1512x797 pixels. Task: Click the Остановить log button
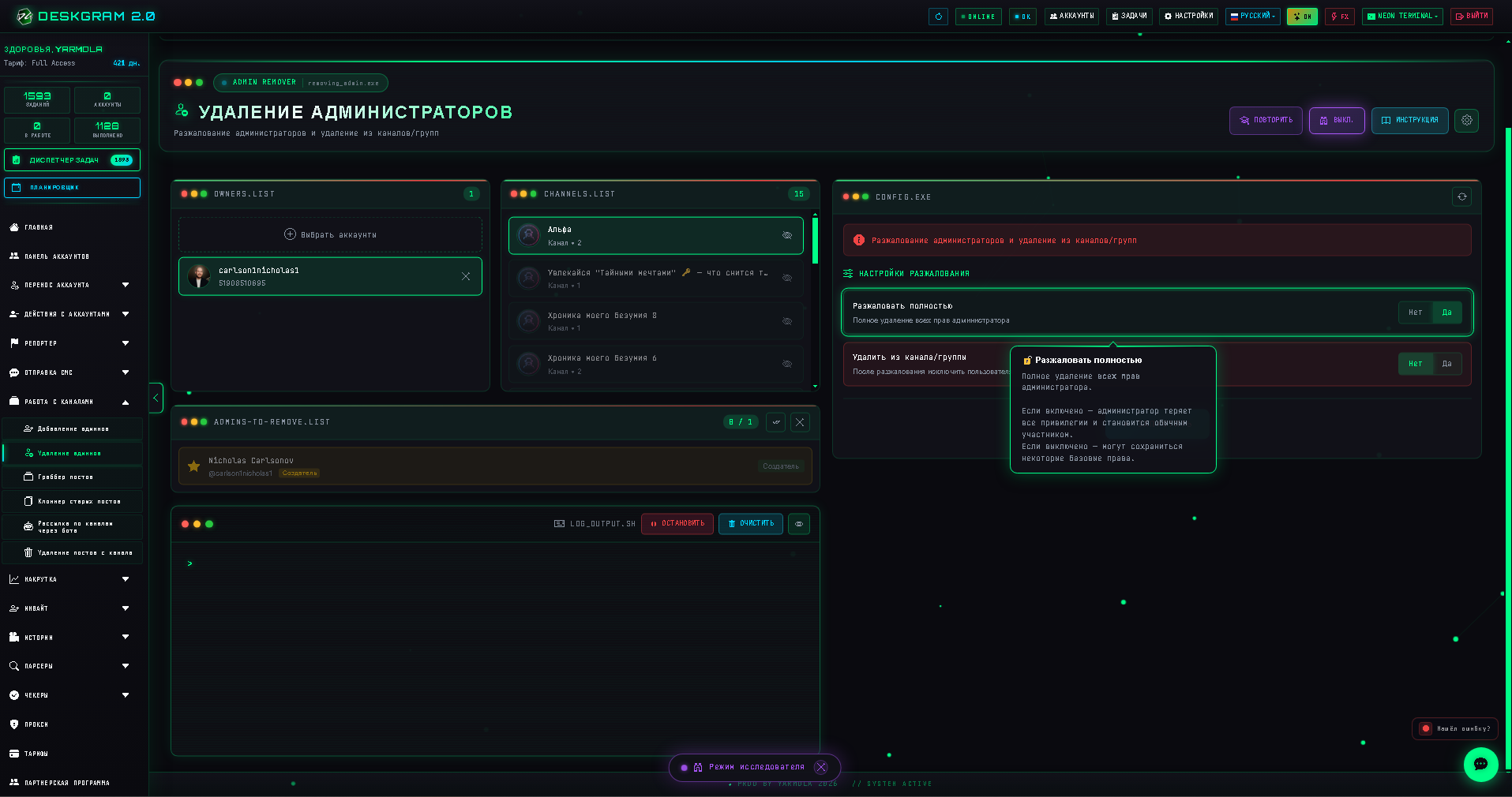click(x=677, y=524)
